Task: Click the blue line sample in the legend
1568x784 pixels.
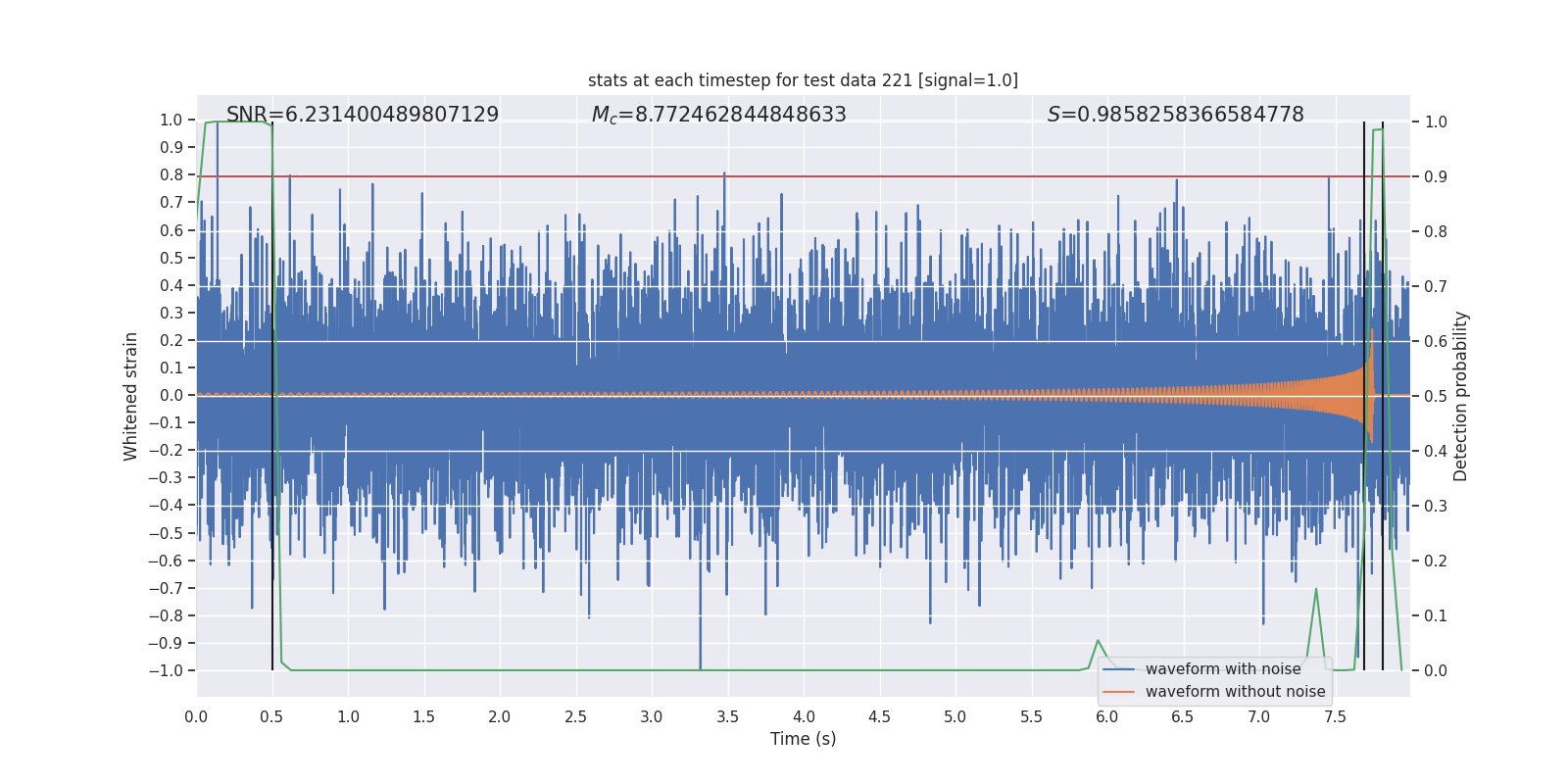Action: (x=1118, y=669)
